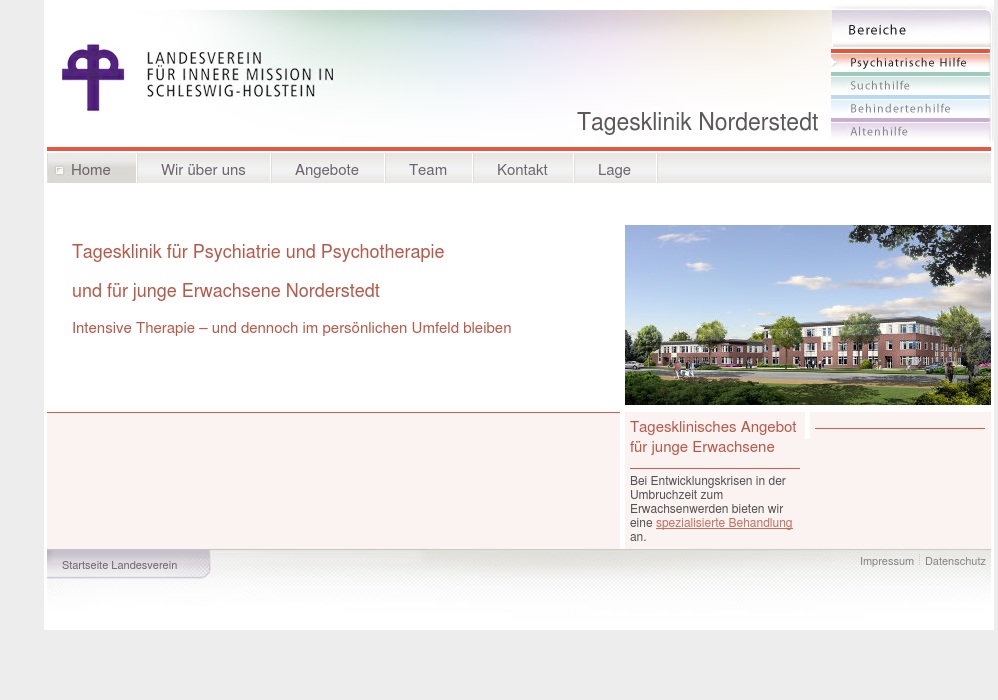Screen dimensions: 998x700
Task: Click the Bereiche header
Action: 877,30
